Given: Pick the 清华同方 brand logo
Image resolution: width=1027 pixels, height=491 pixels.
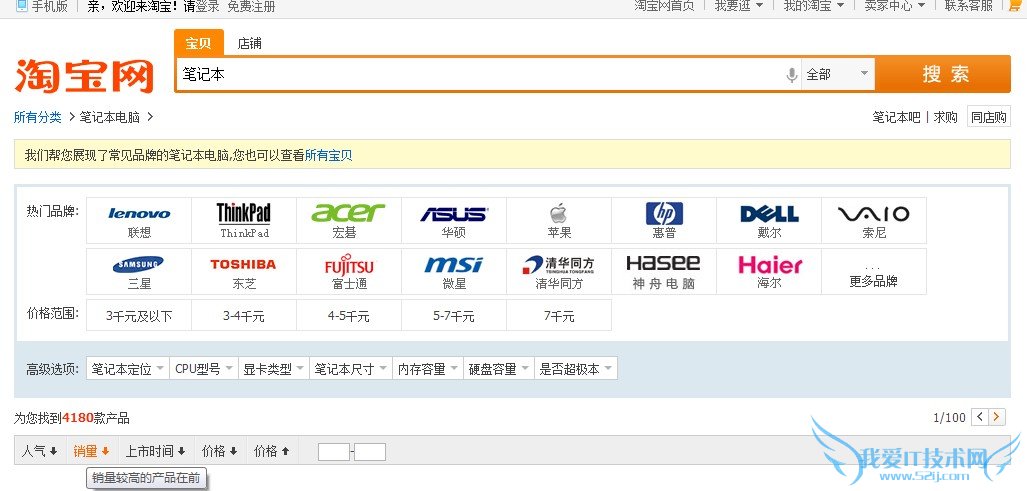Looking at the screenshot, I should click(x=559, y=264).
